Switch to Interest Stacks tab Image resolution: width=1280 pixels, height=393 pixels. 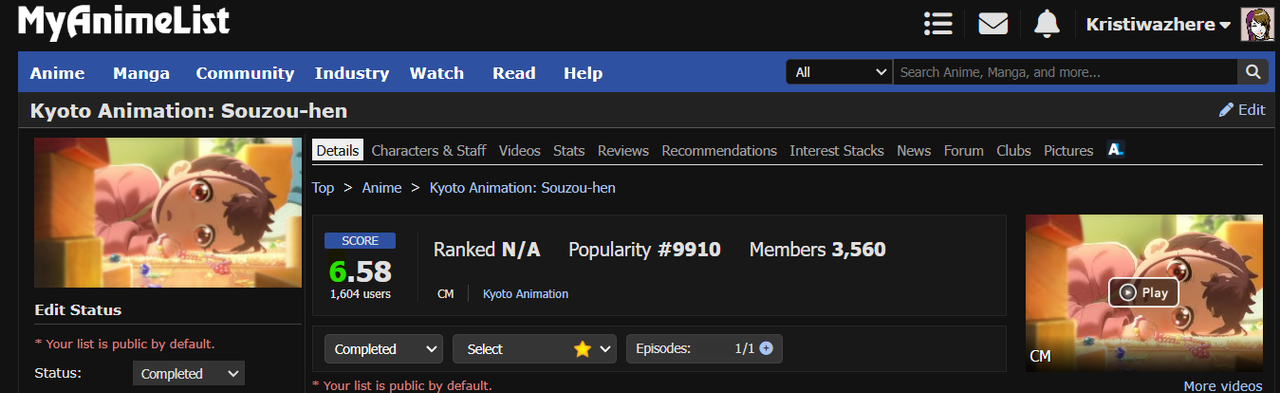(837, 150)
